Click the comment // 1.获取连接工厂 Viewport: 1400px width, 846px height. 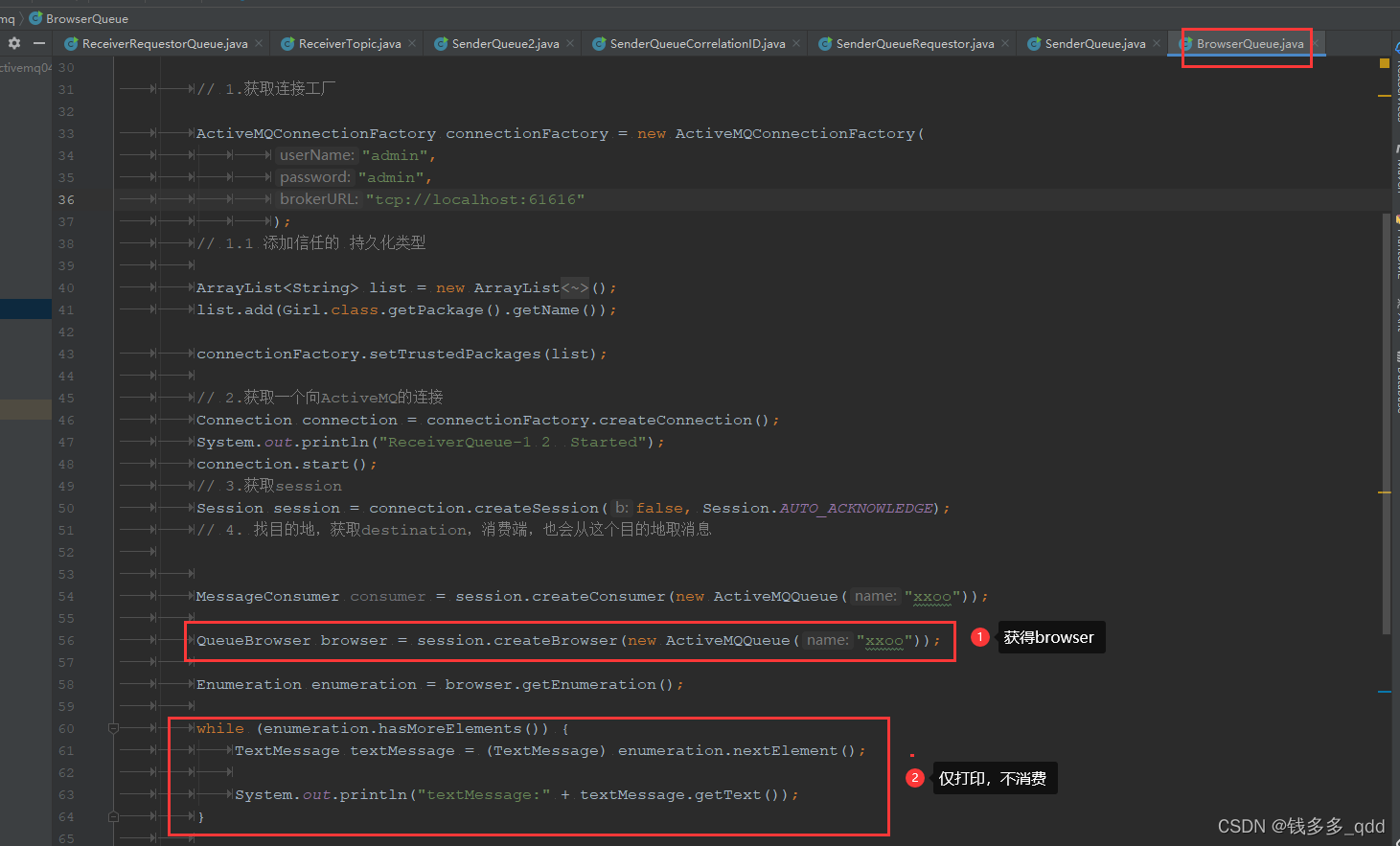click(x=266, y=89)
